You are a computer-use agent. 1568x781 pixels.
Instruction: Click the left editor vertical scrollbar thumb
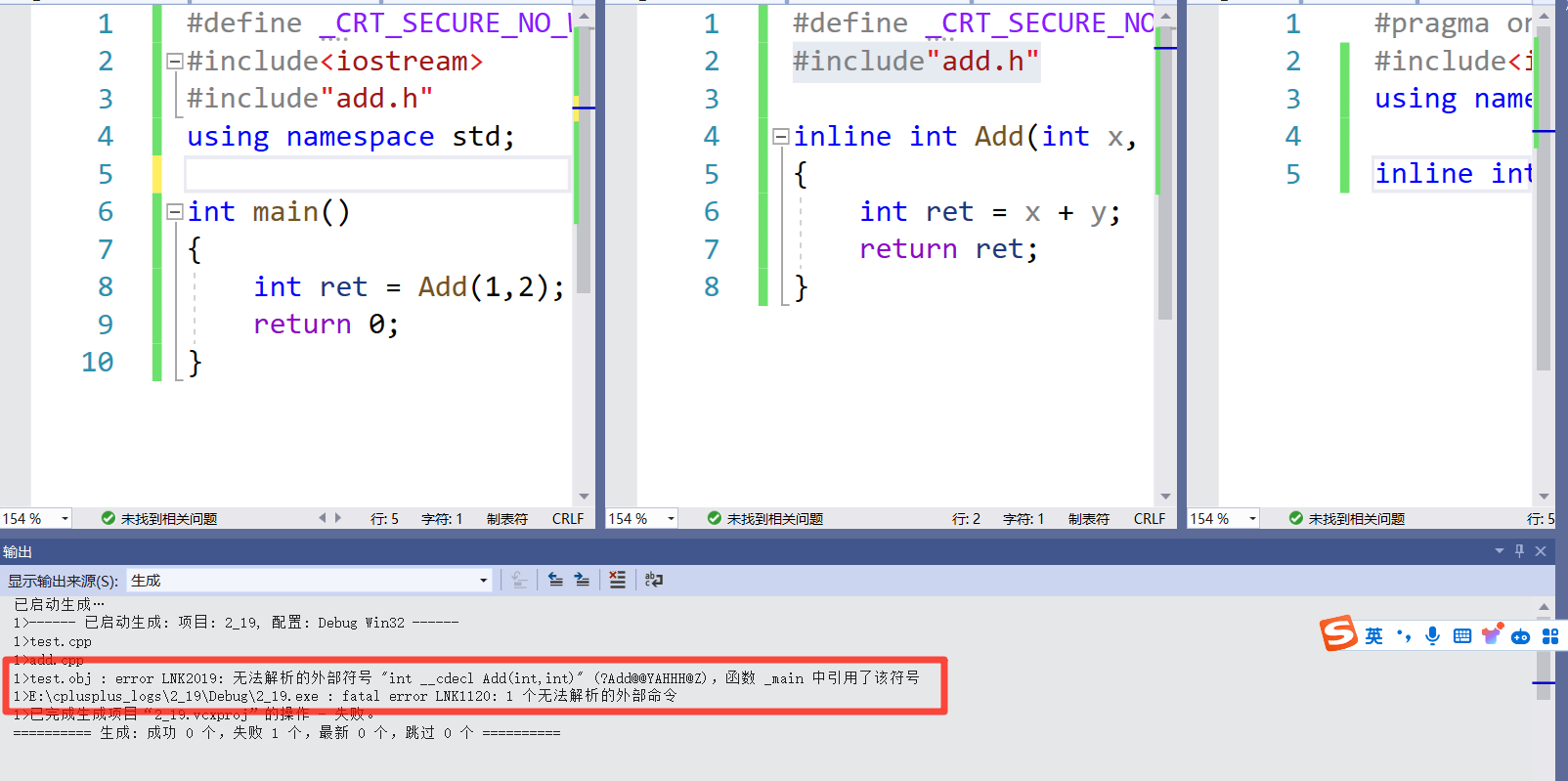tap(584, 159)
